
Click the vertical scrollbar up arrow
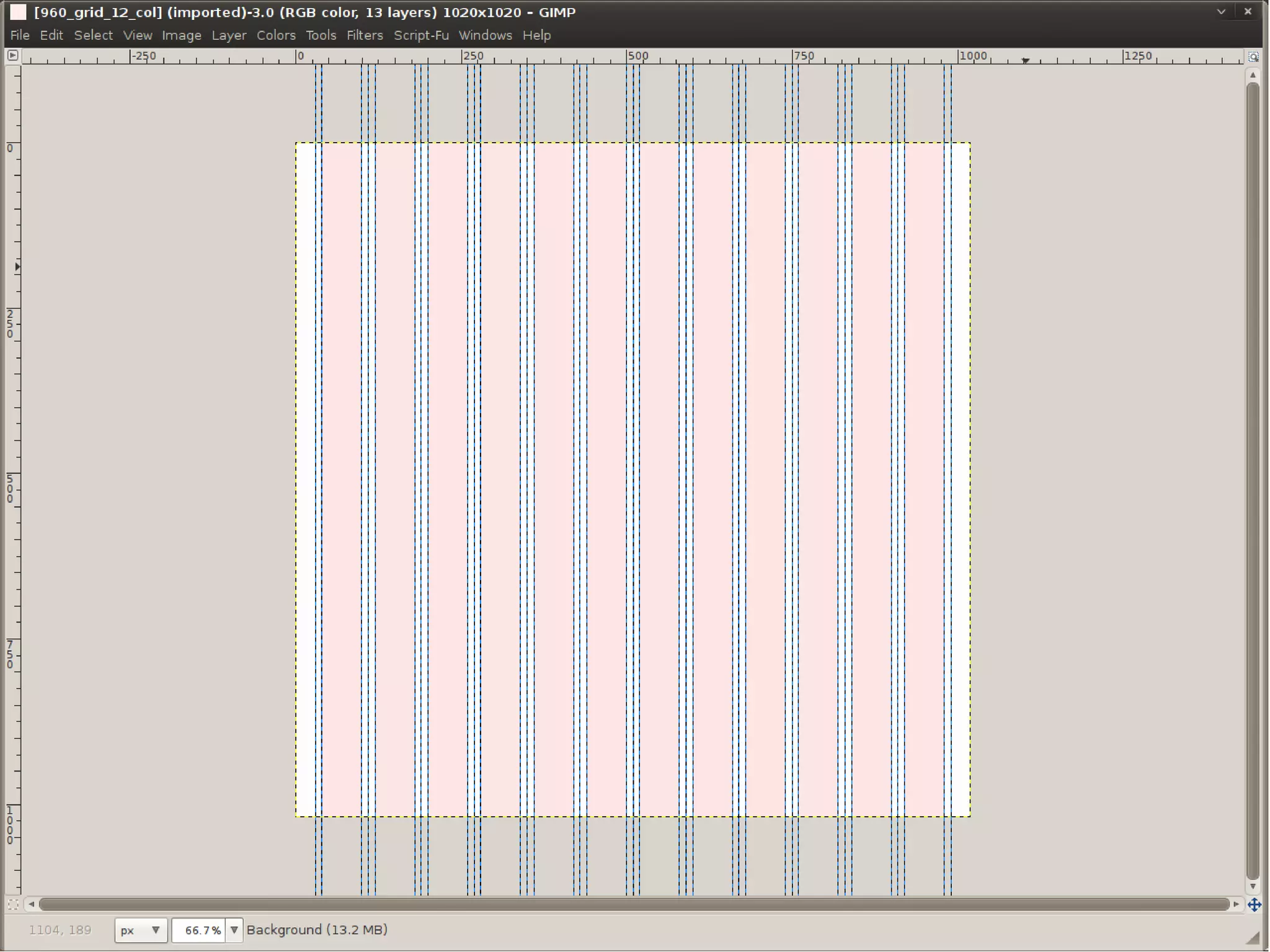tap(1253, 75)
